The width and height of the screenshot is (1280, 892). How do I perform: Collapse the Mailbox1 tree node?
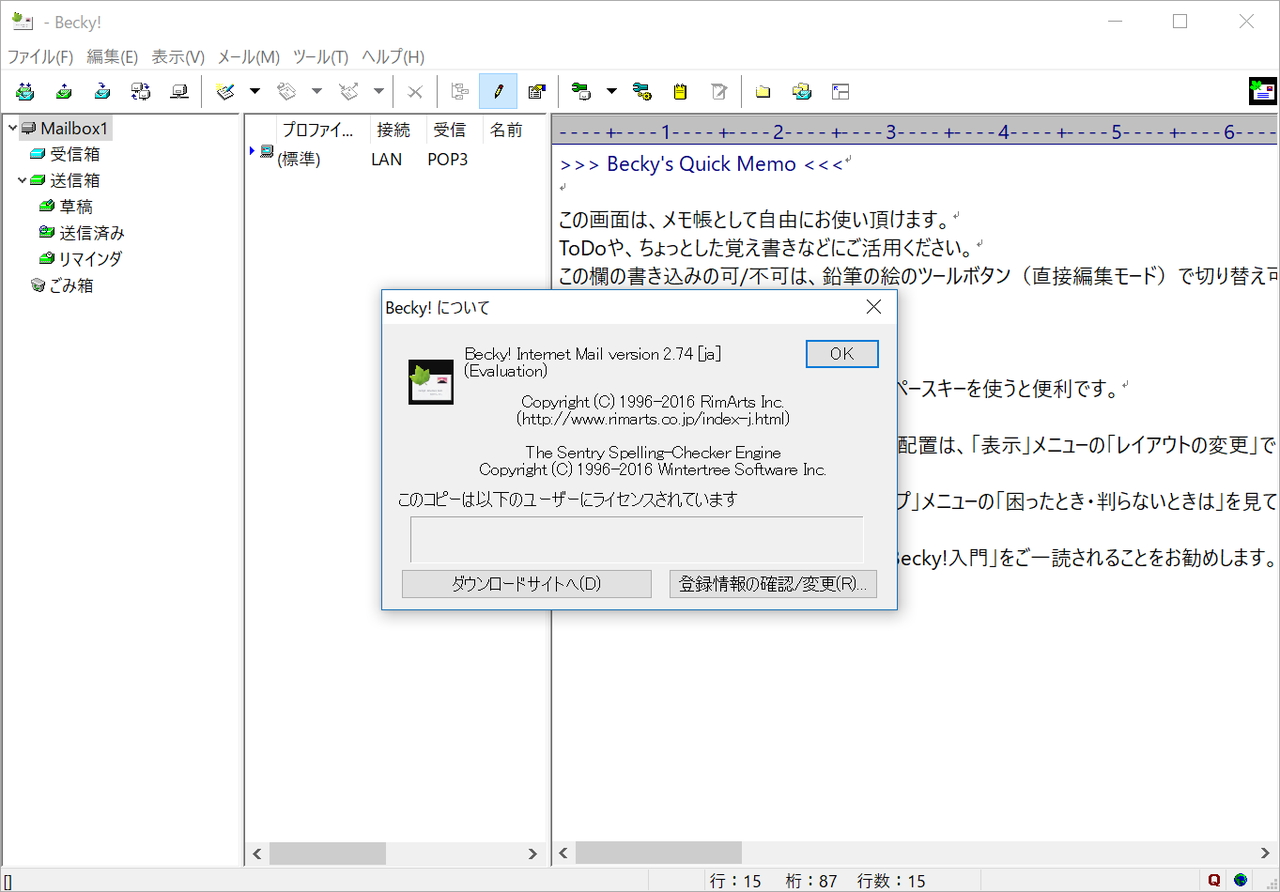click(12, 128)
